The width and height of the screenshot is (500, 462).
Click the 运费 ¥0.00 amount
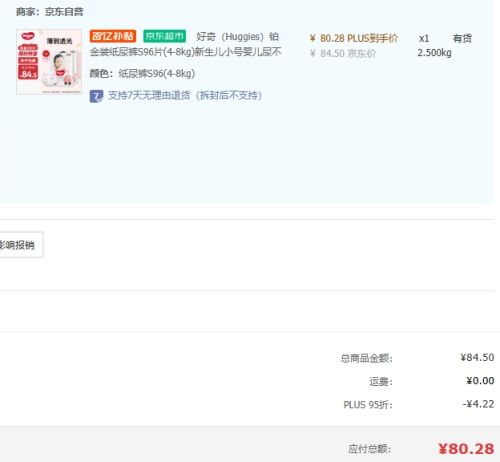tap(480, 381)
